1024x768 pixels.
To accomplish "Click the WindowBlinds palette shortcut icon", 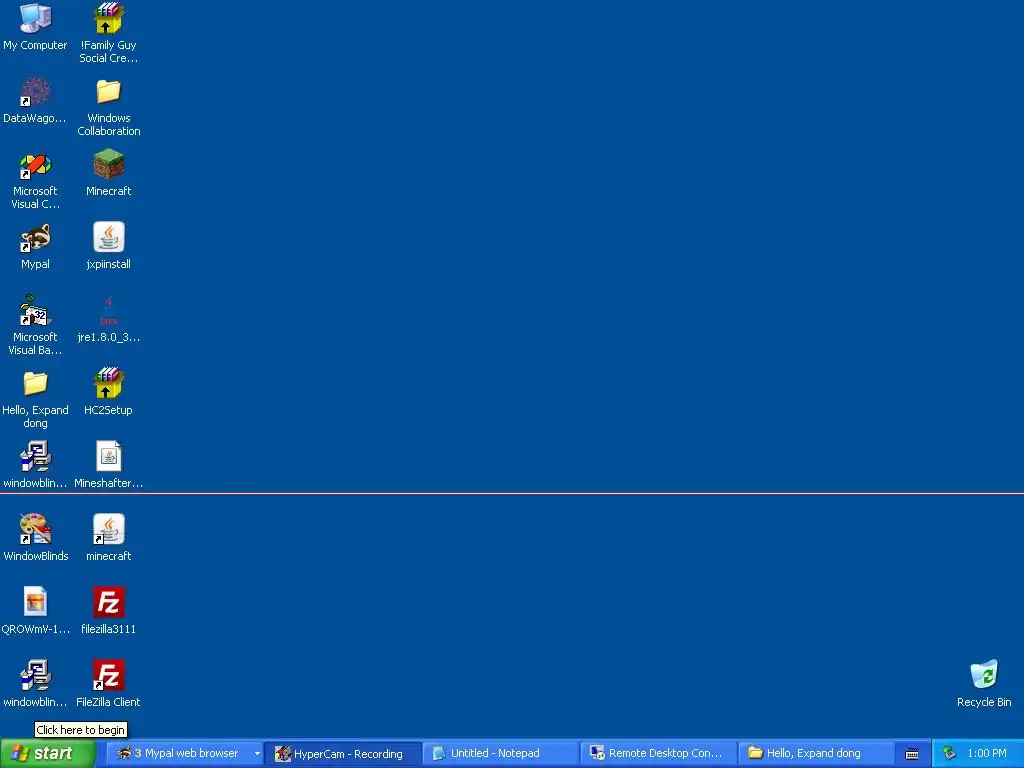I will pyautogui.click(x=35, y=530).
